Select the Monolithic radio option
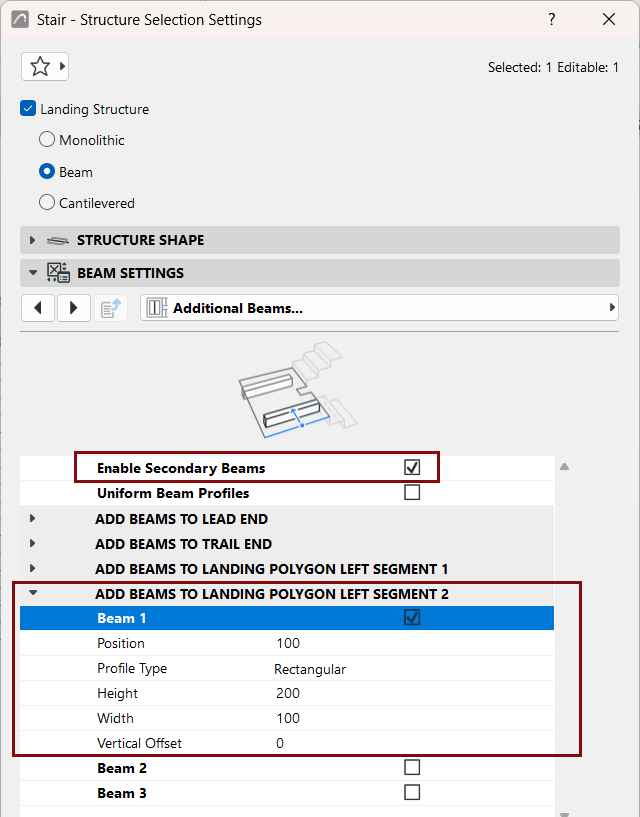The width and height of the screenshot is (640, 817). (47, 140)
